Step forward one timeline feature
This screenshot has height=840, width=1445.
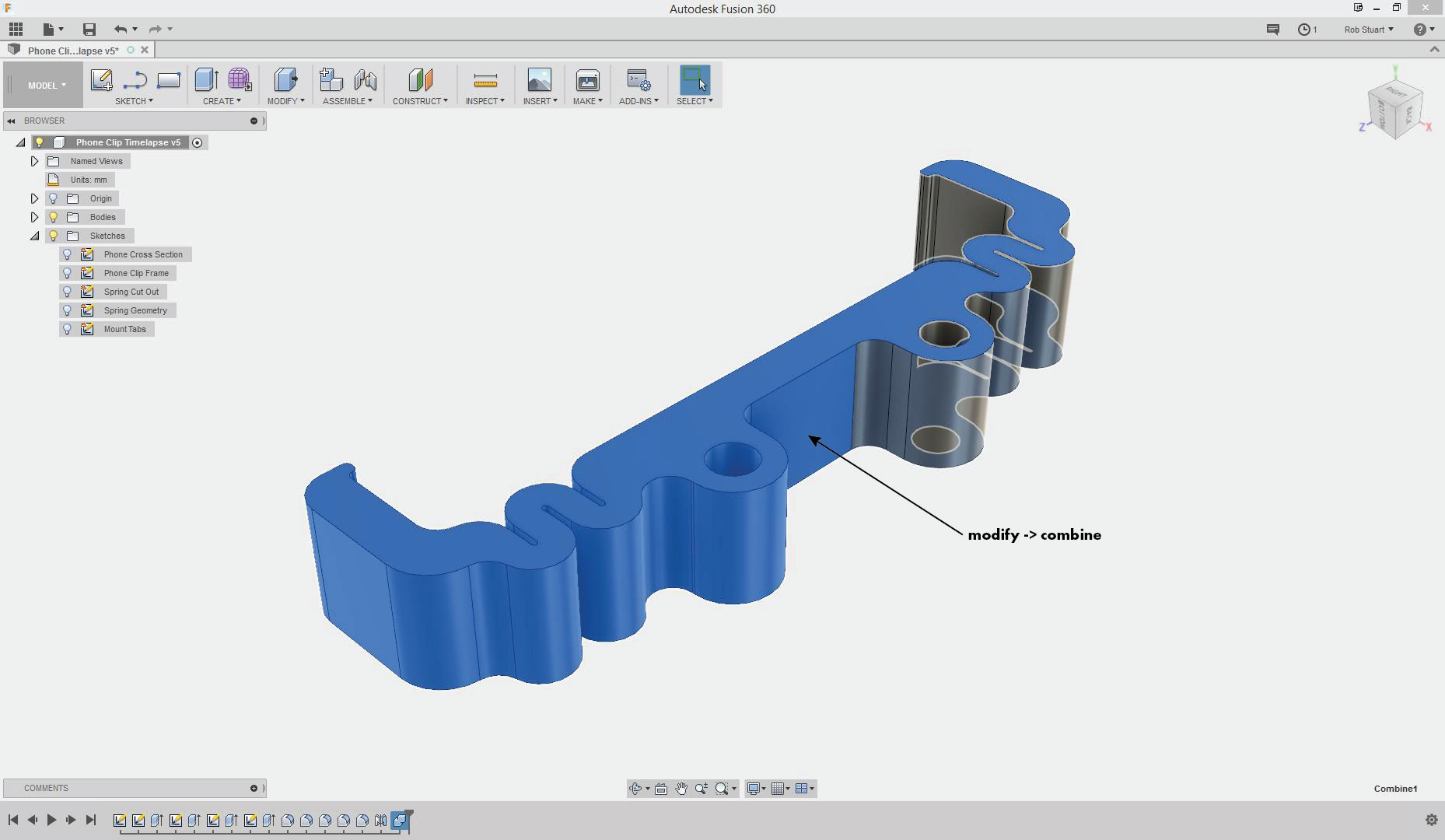[x=71, y=820]
